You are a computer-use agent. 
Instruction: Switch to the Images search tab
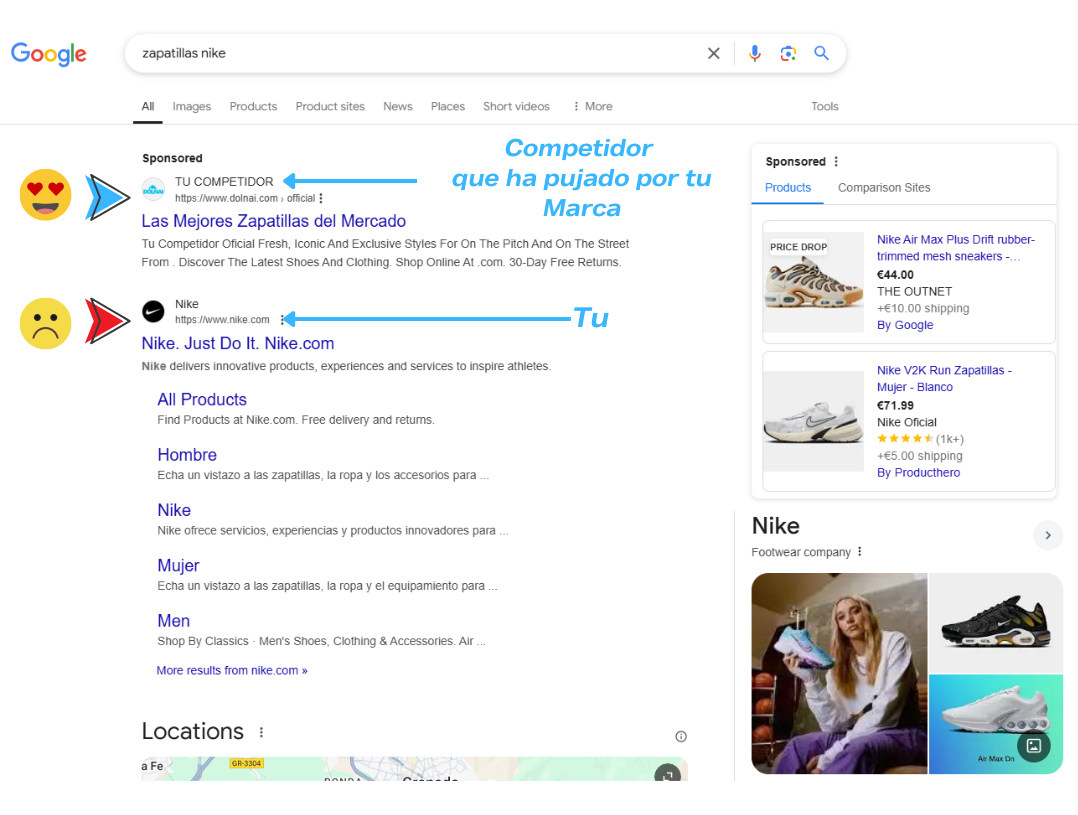191,106
